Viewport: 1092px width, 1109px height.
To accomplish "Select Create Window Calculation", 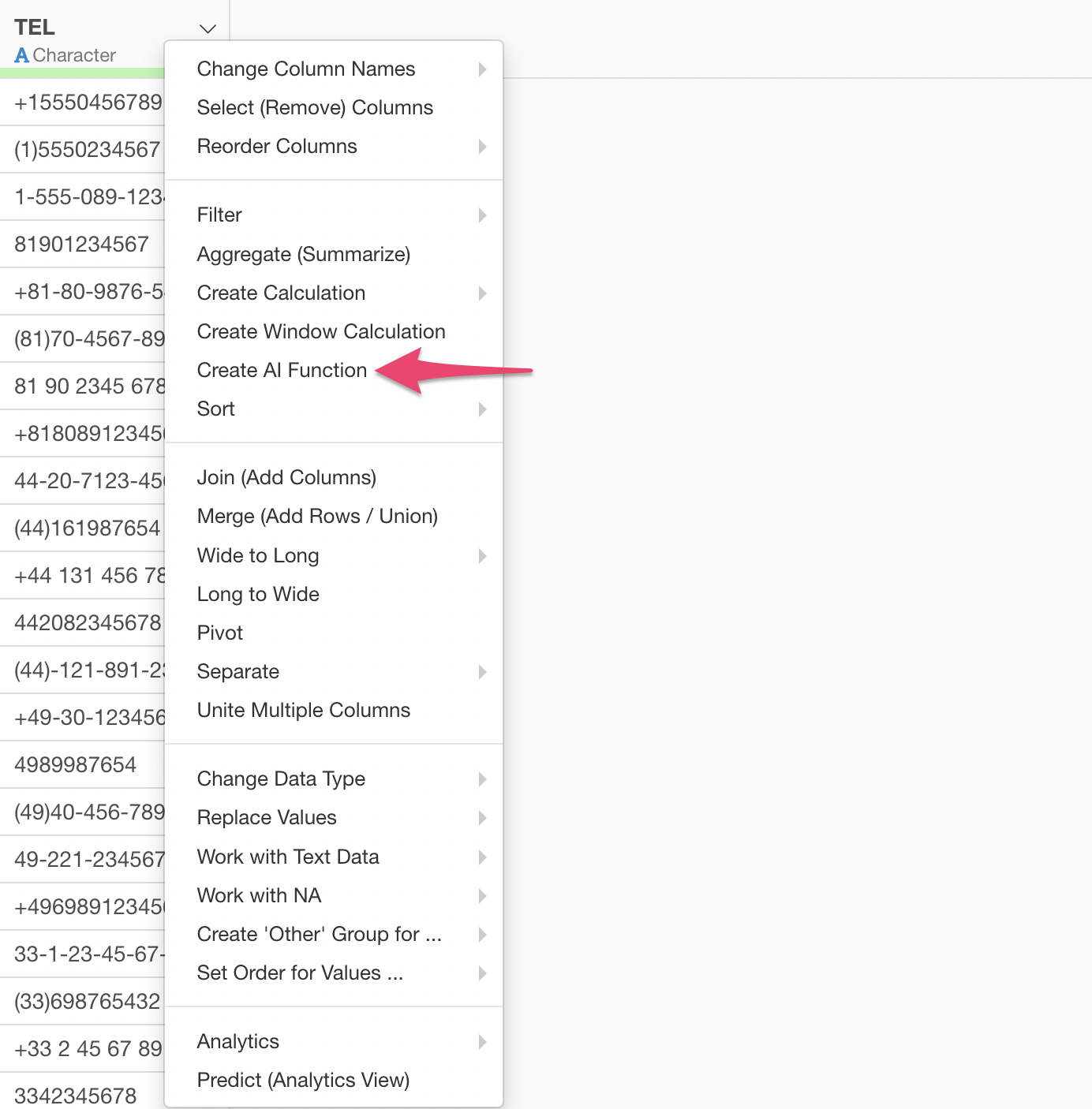I will click(x=321, y=332).
